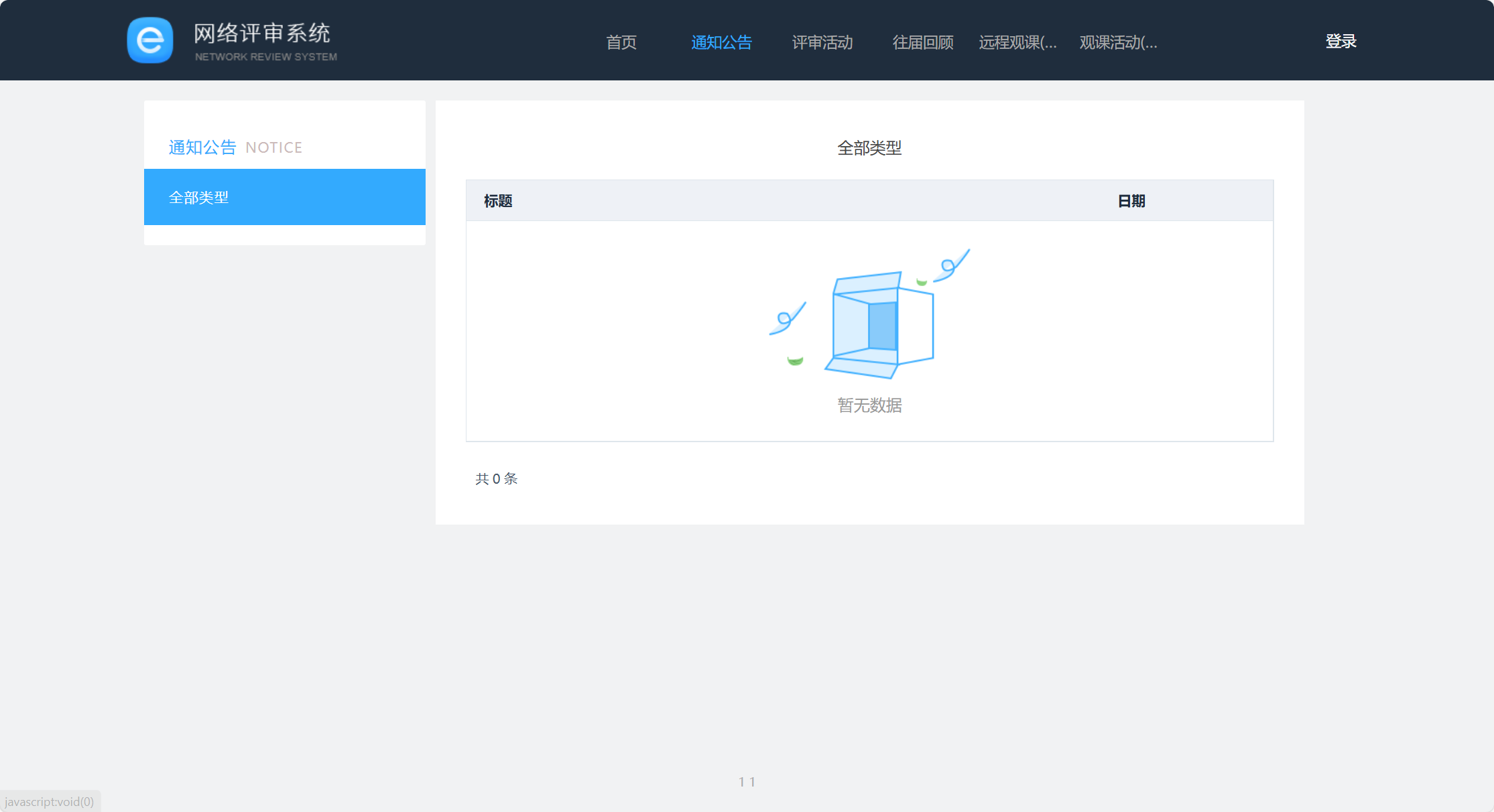Click the 共 0 条 total count text
The height and width of the screenshot is (812, 1494).
tap(497, 478)
